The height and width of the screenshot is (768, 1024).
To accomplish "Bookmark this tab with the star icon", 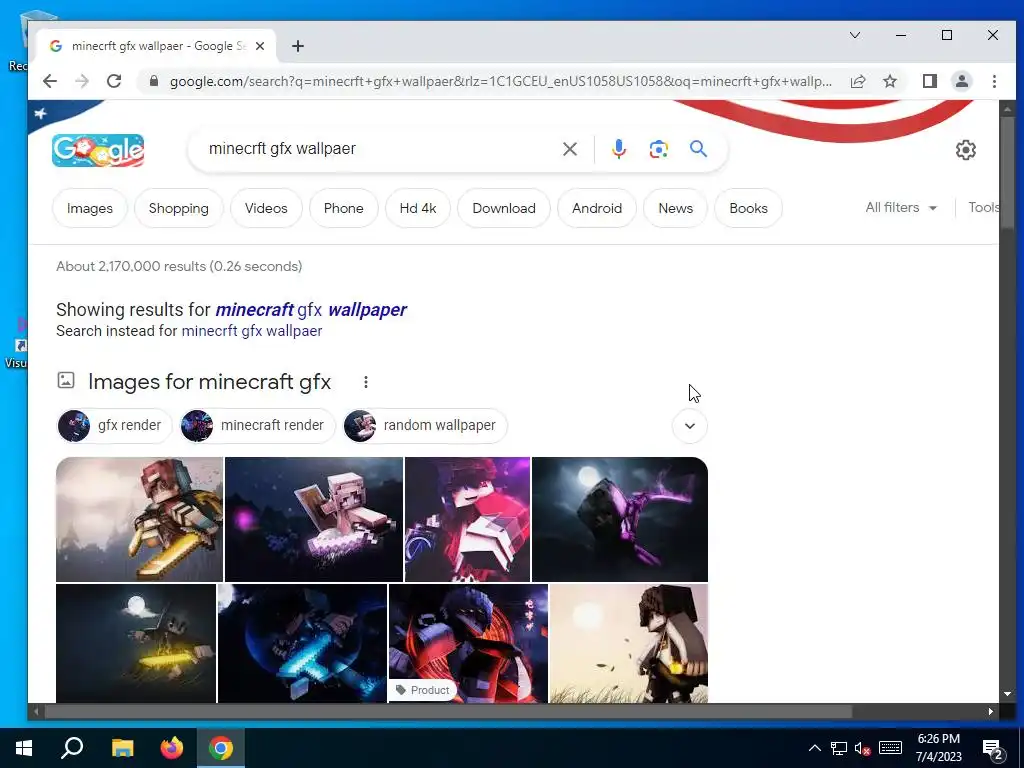I will pyautogui.click(x=890, y=82).
